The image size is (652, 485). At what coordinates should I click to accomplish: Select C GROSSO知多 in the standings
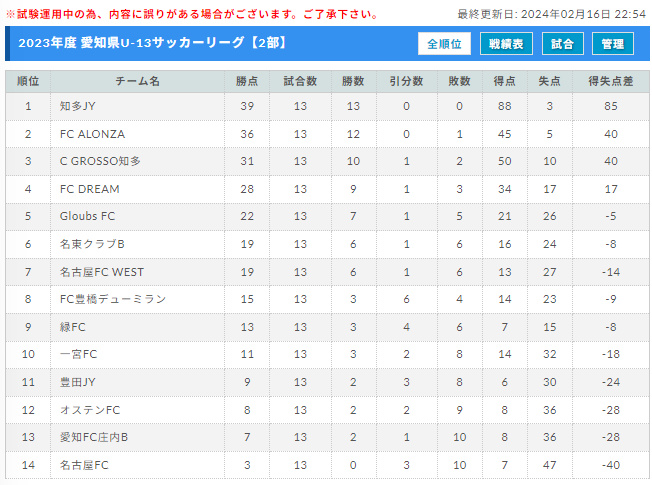pos(100,161)
